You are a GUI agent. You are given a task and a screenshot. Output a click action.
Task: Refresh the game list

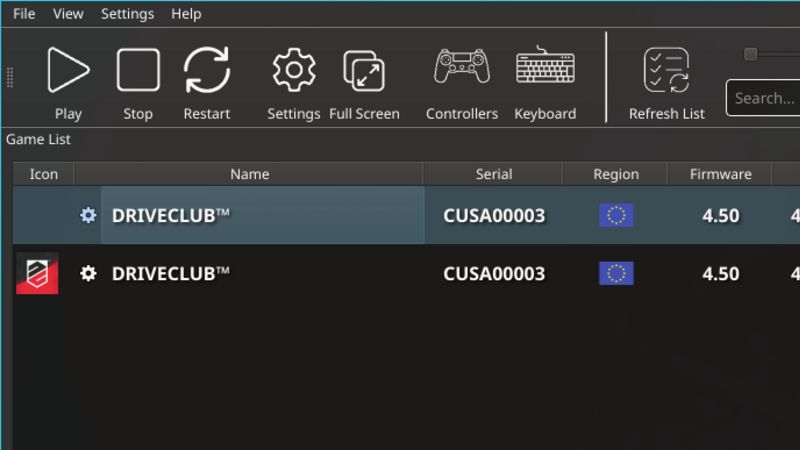666,71
